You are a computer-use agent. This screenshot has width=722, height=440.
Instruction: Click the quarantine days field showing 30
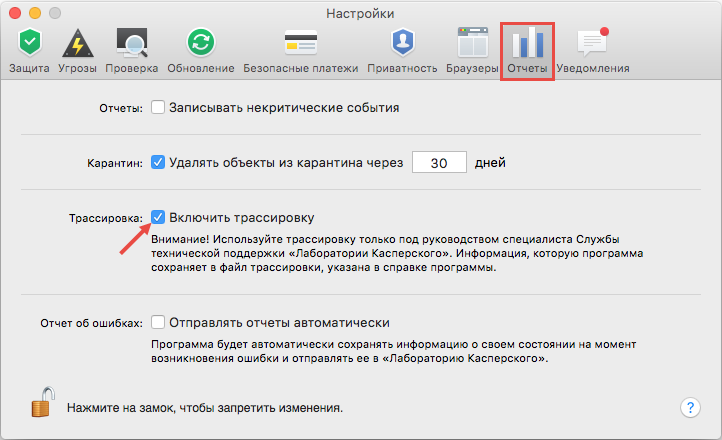click(439, 162)
